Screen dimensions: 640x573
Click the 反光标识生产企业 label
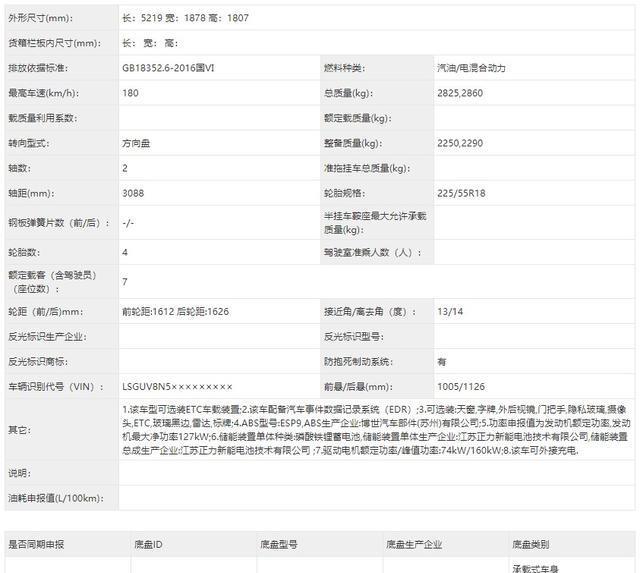click(x=47, y=336)
